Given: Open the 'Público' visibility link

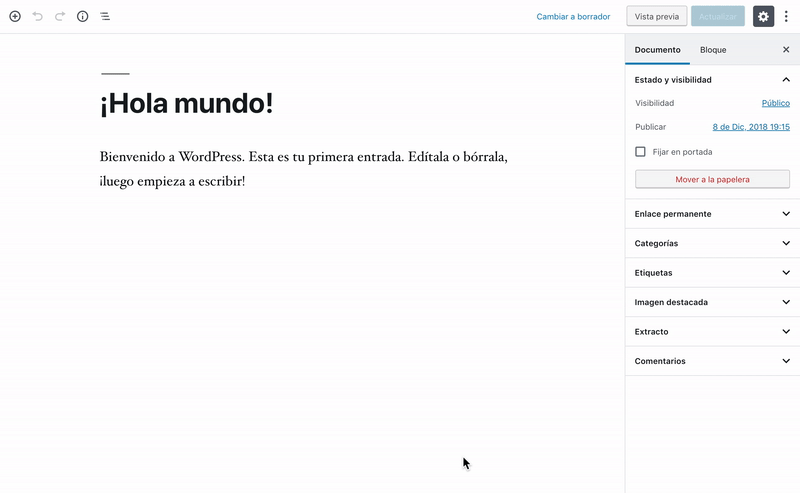Looking at the screenshot, I should pos(775,103).
